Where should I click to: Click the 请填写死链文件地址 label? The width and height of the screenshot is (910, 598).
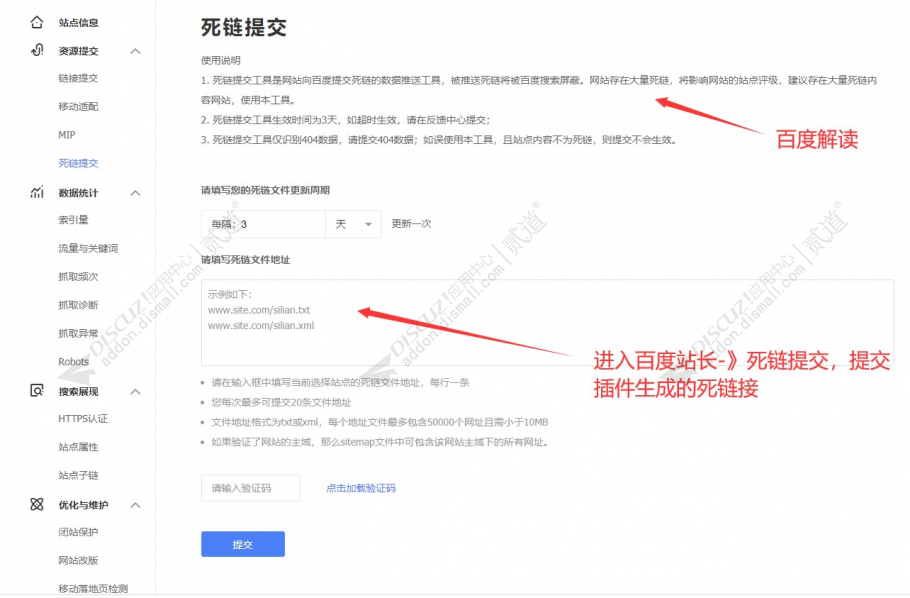pyautogui.click(x=245, y=260)
